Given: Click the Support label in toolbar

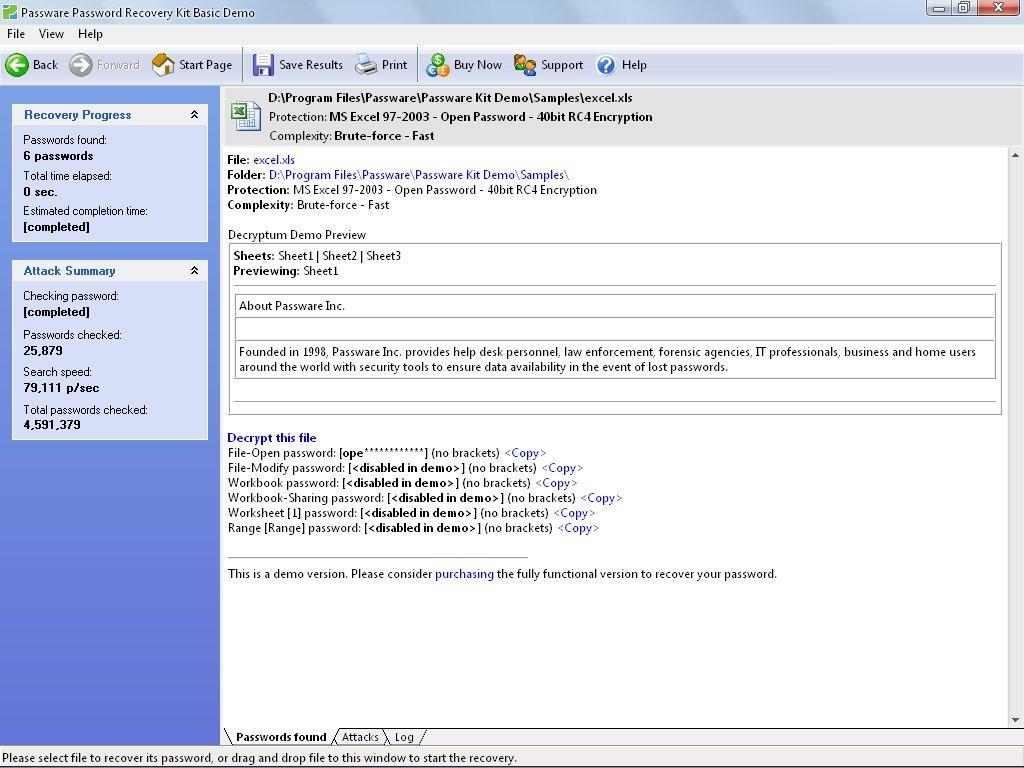Looking at the screenshot, I should pyautogui.click(x=562, y=65).
